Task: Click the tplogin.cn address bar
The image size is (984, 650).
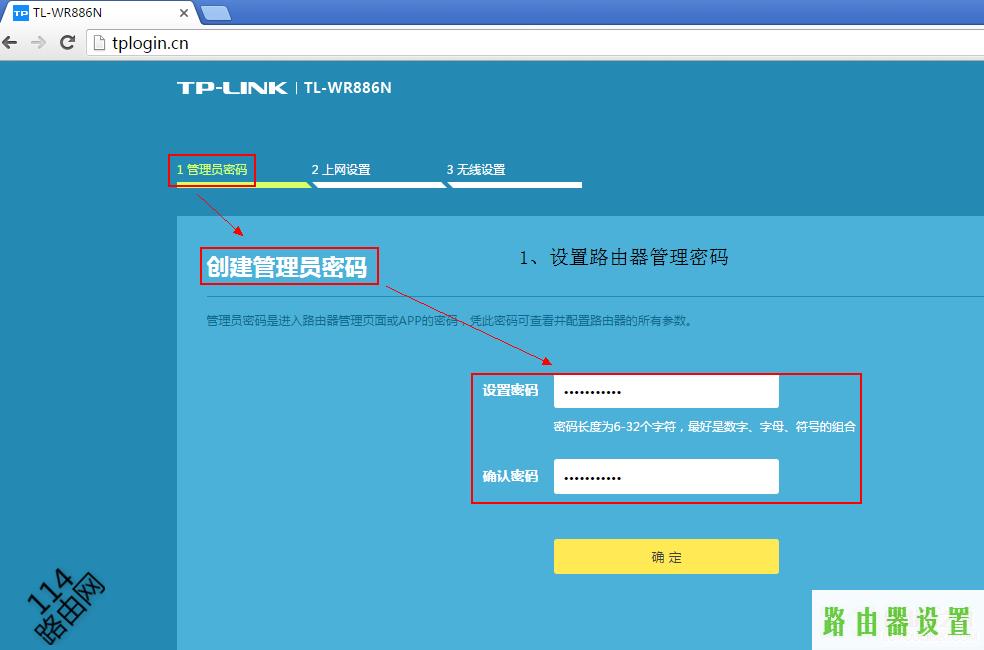Action: (x=533, y=43)
